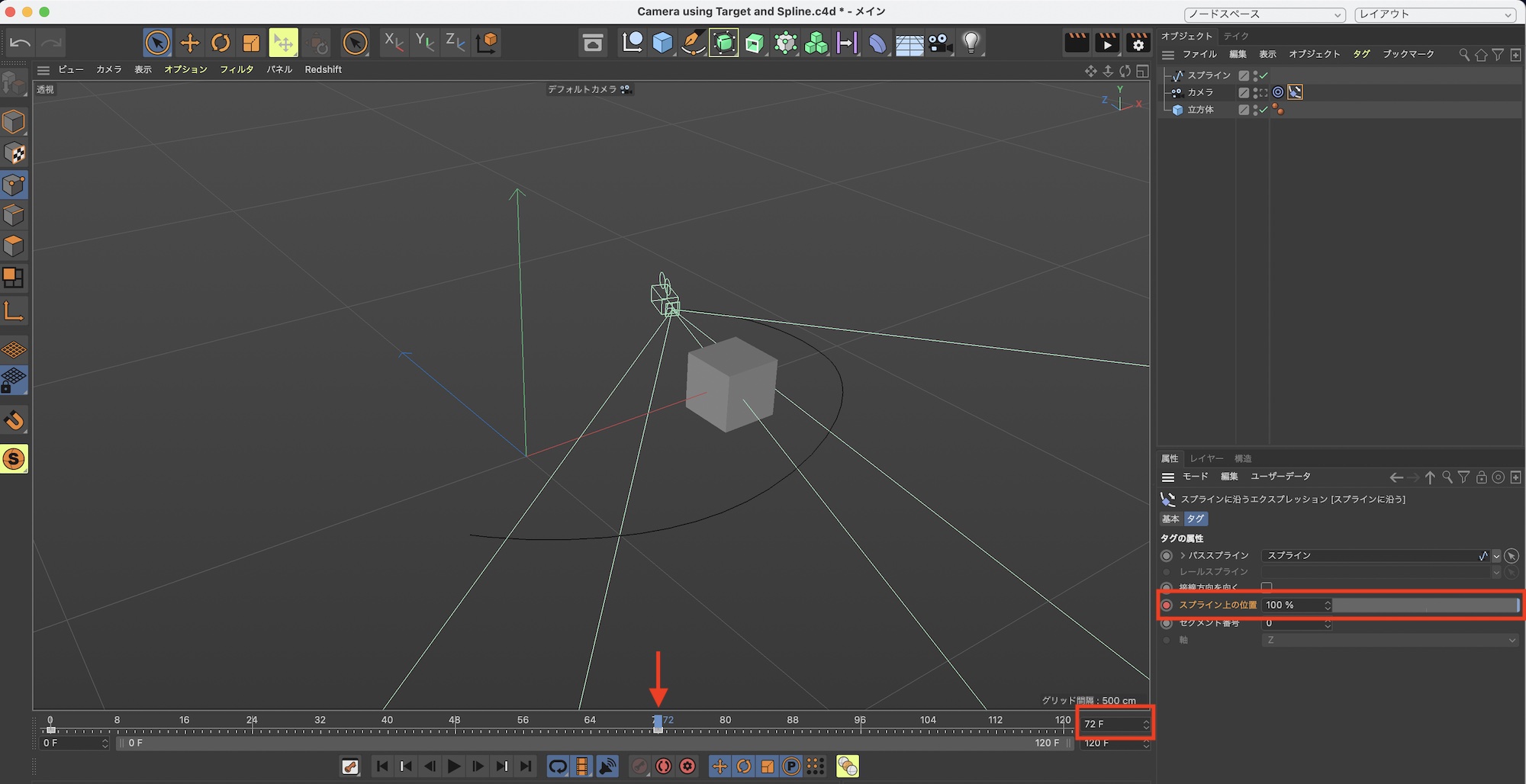1526x784 pixels.
Task: Open the ノードスペース dropdown
Action: click(1264, 14)
